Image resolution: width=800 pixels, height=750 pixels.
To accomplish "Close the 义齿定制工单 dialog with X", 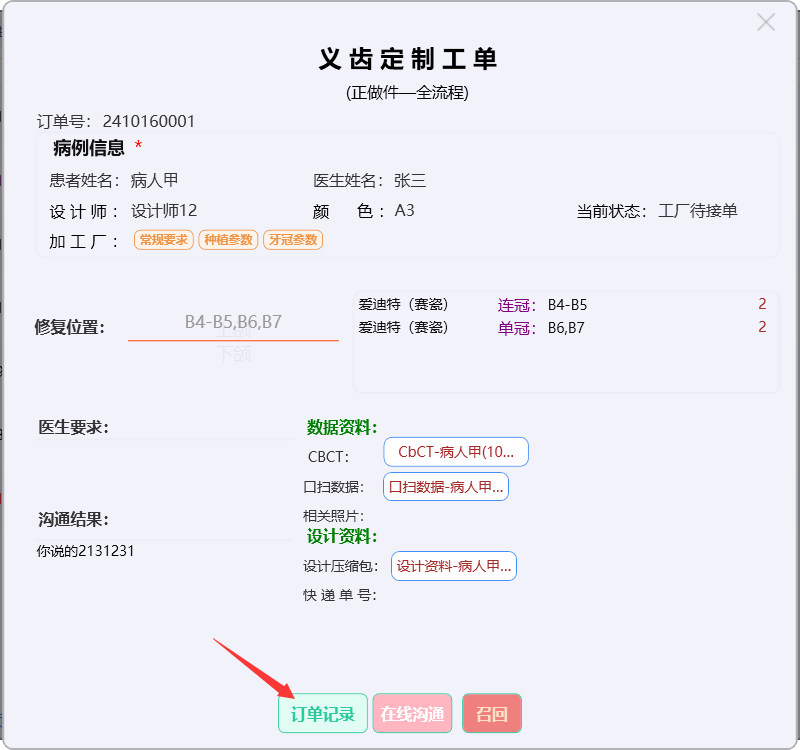I will click(765, 22).
